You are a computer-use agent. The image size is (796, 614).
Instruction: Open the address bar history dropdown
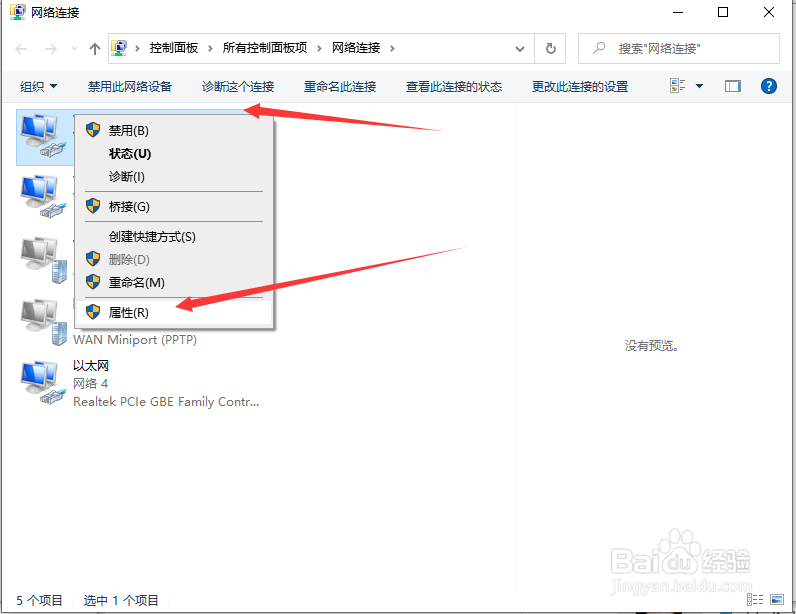520,49
